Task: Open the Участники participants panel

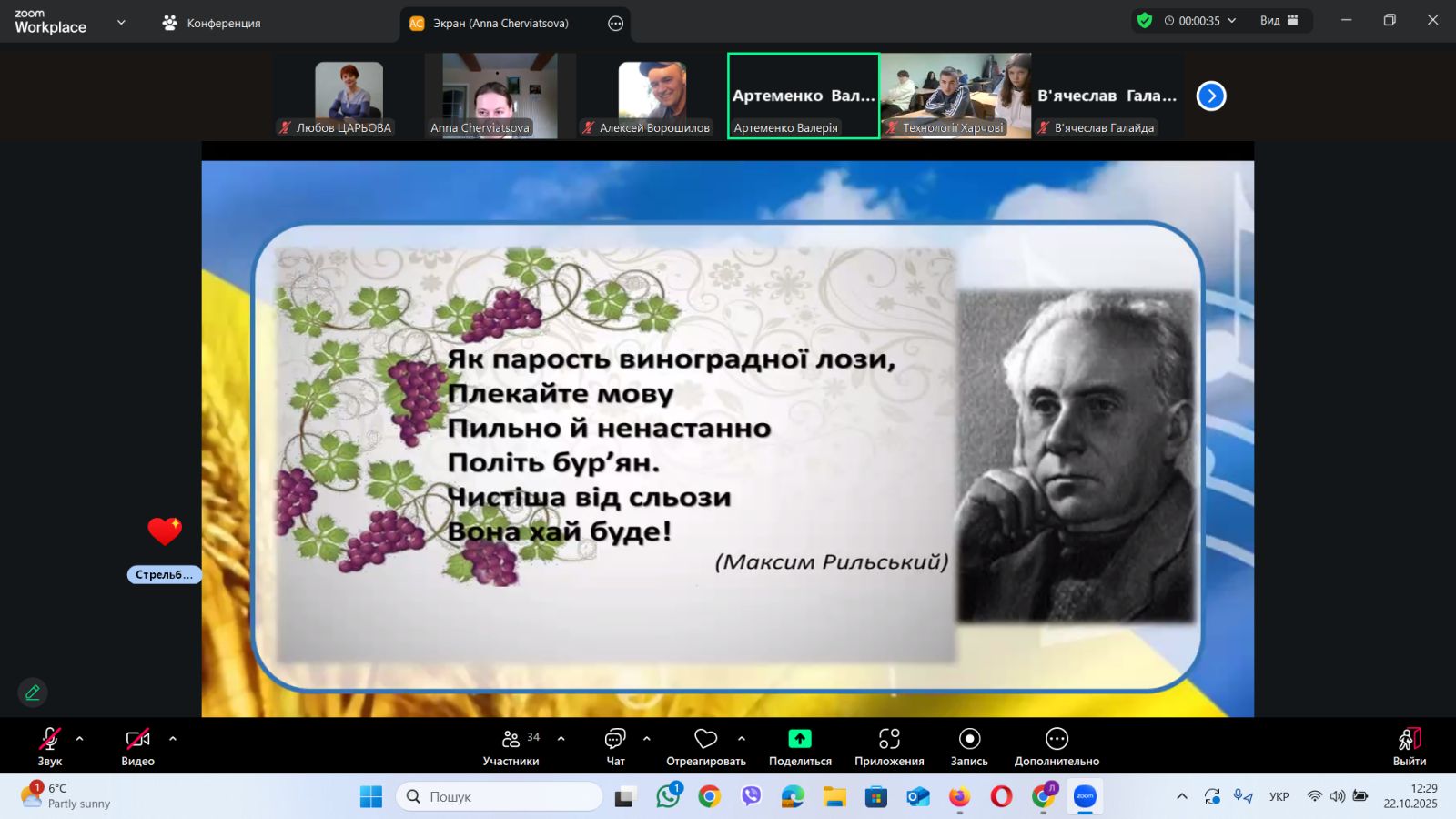Action: 511,746
